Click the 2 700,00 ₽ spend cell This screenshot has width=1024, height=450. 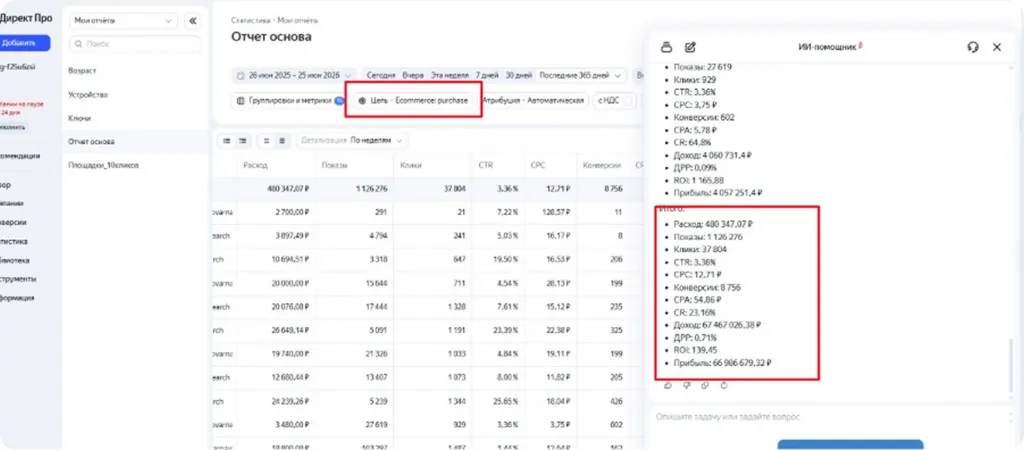pyautogui.click(x=292, y=212)
